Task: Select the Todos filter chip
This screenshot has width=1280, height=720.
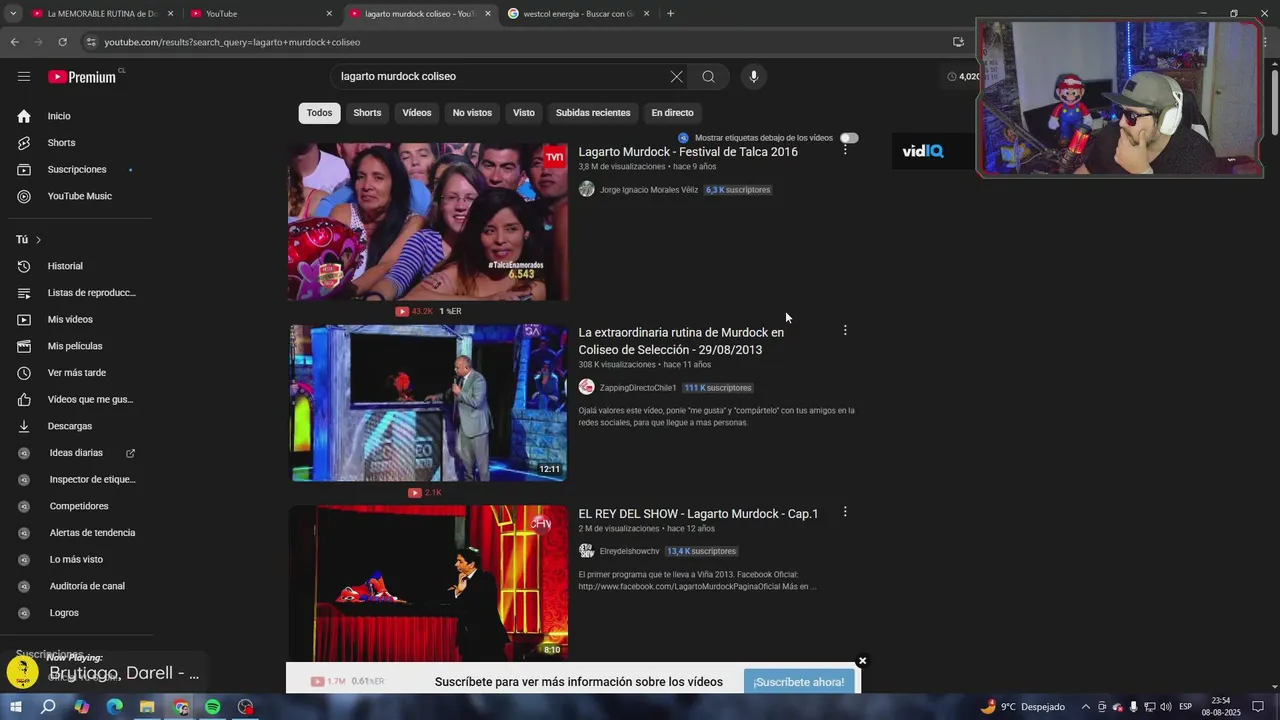Action: 319,113
